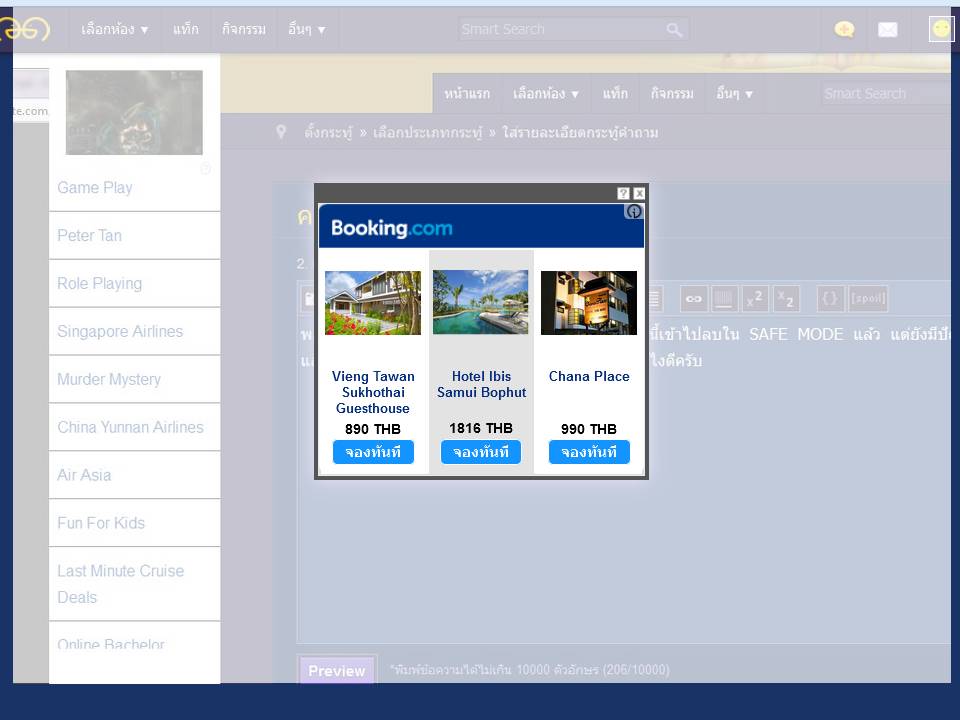Open Singapore Airlines sidebar link
Image resolution: width=960 pixels, height=720 pixels.
(x=120, y=331)
